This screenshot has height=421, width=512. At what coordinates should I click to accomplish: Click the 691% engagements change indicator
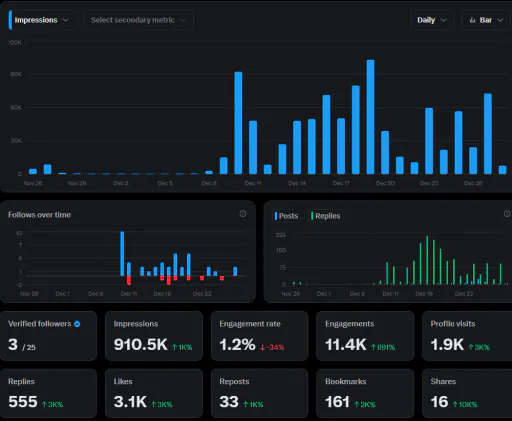pos(383,347)
